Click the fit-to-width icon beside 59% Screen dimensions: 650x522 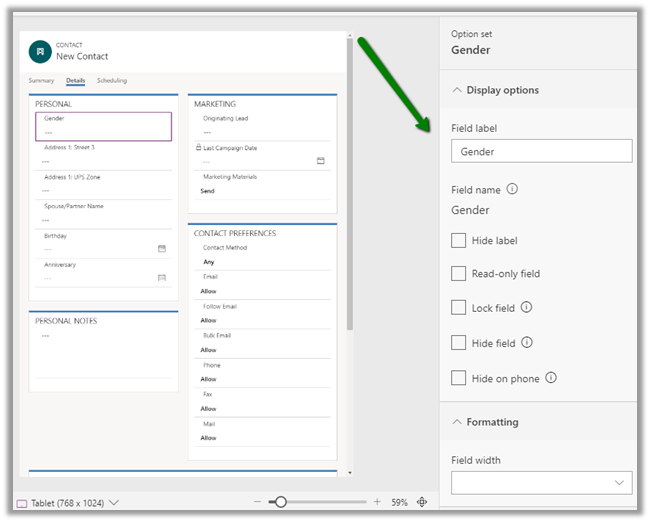422,502
